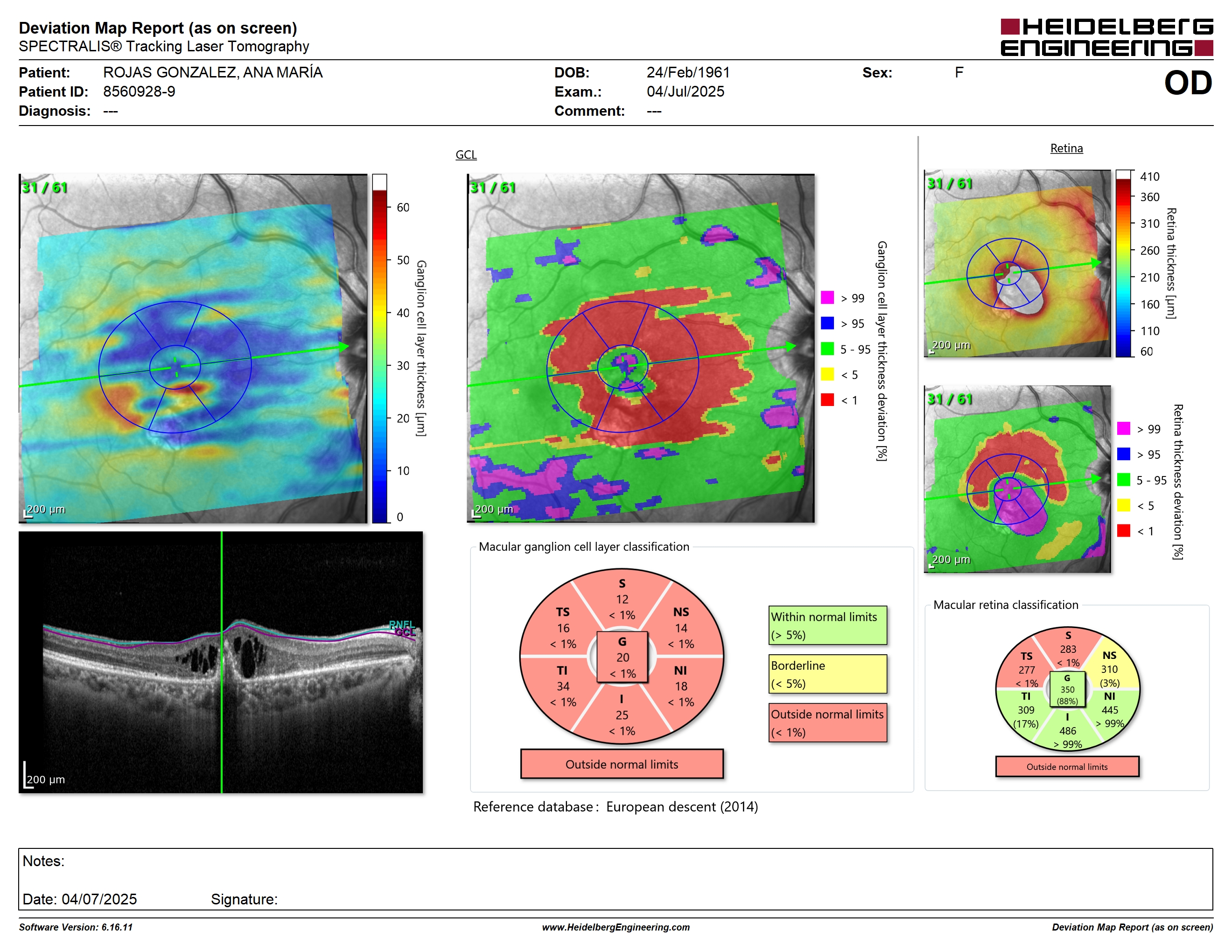Click the retina sector NS value 310
1232x952 pixels.
(1109, 670)
